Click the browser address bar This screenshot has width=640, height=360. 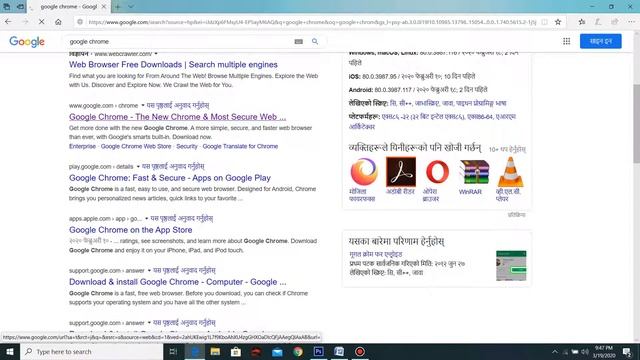312,22
